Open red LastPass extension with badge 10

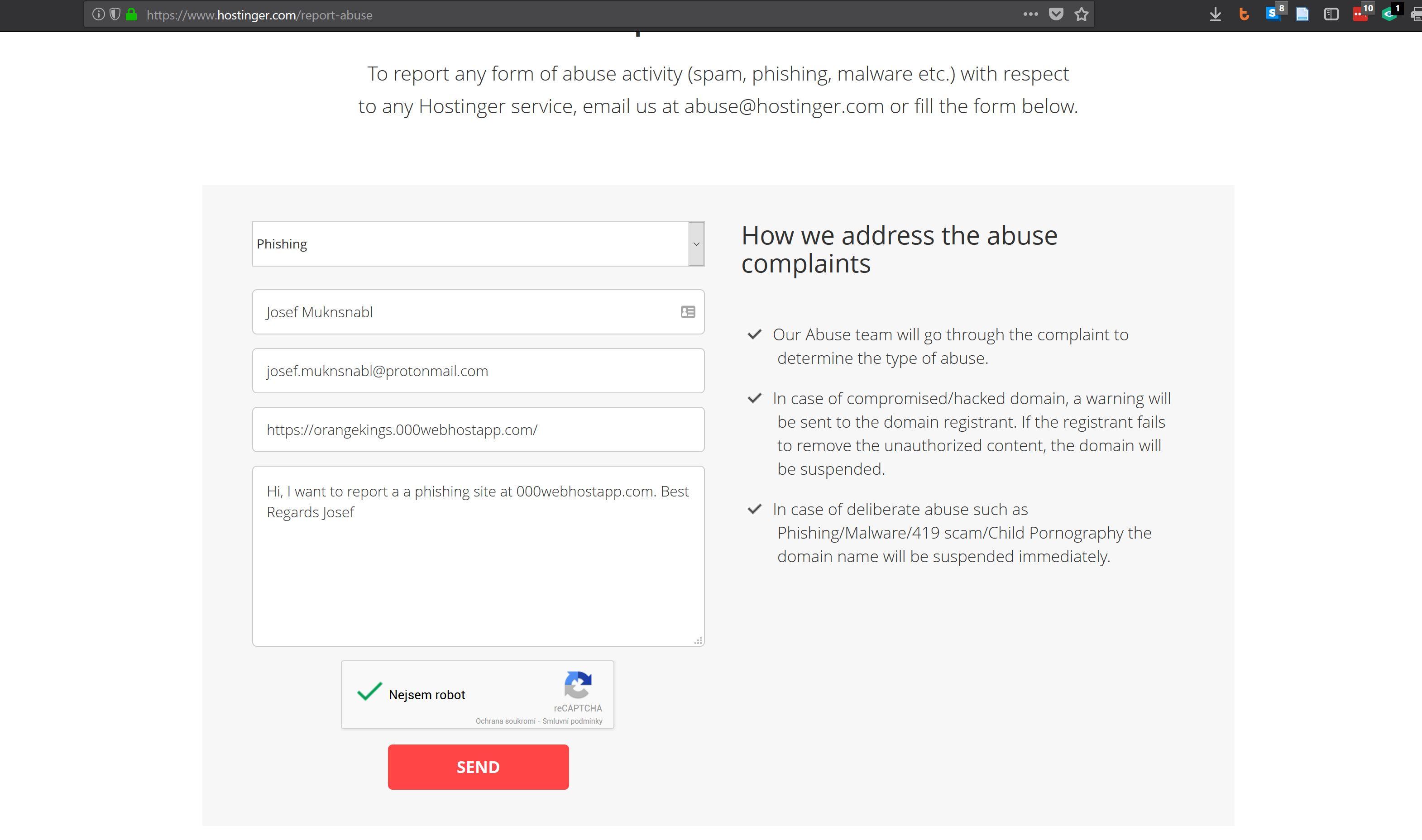1362,13
